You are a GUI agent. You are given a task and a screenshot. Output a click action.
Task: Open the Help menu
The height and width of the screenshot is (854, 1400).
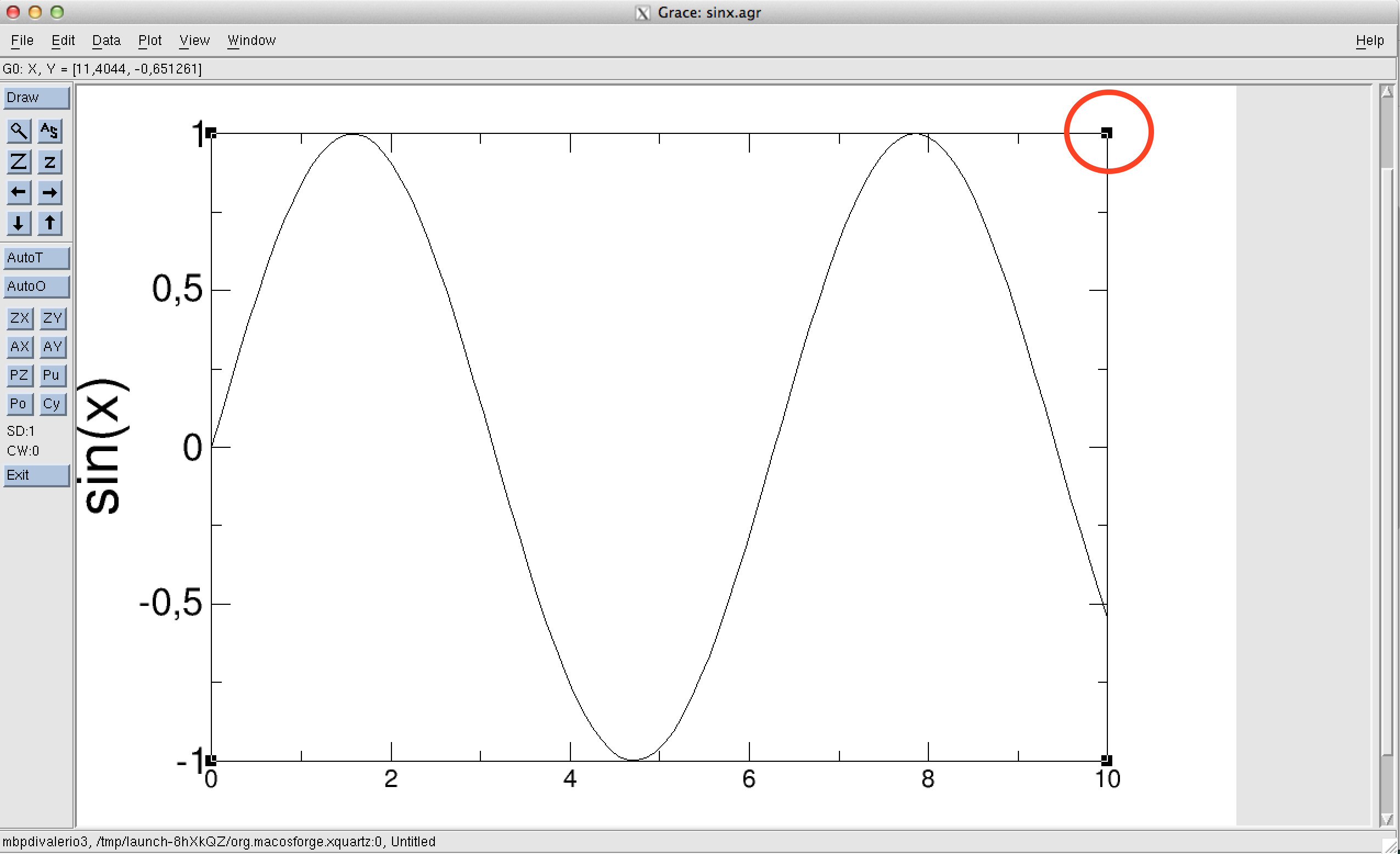(1369, 40)
